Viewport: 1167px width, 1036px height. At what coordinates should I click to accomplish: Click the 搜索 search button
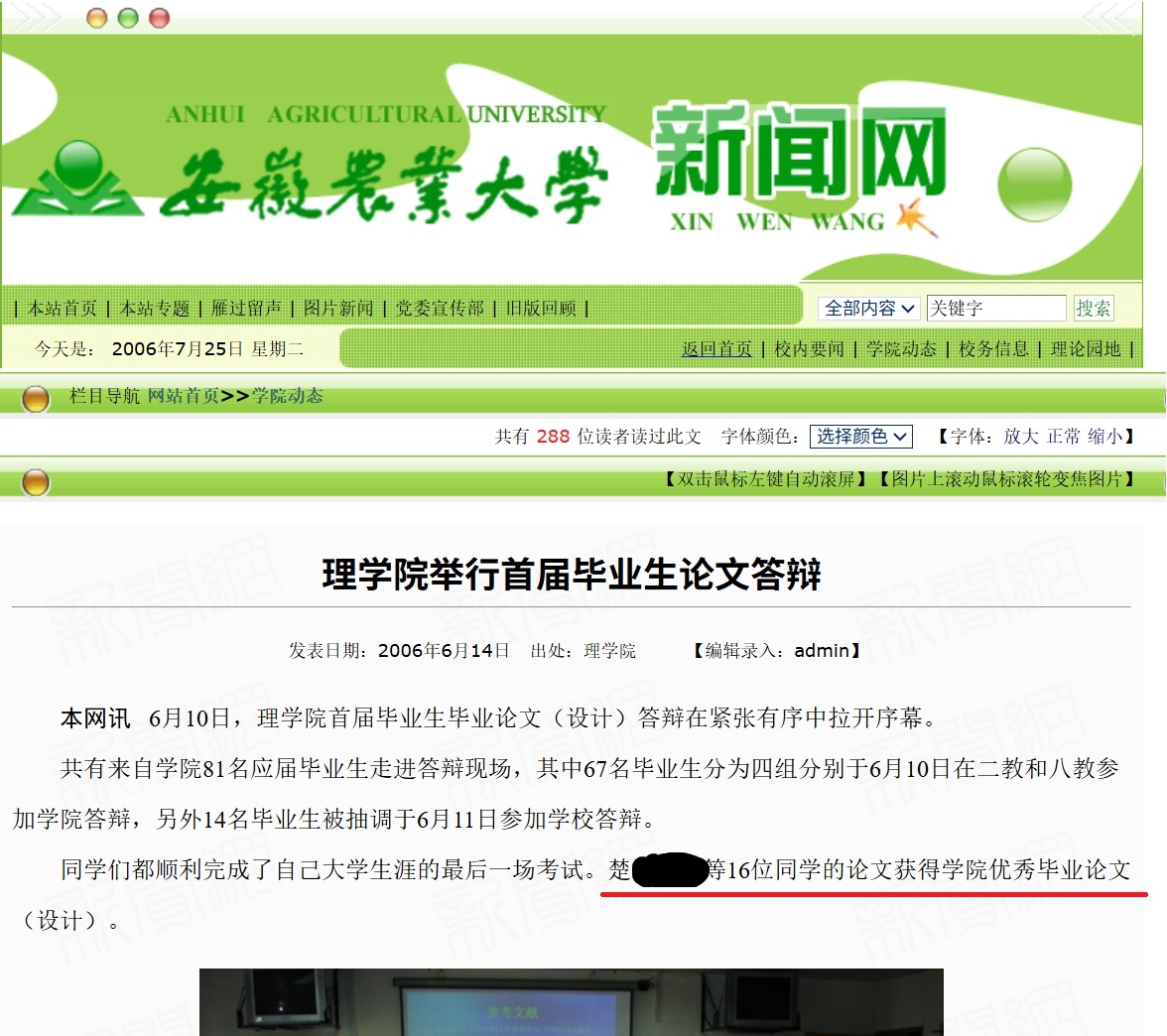click(1093, 308)
